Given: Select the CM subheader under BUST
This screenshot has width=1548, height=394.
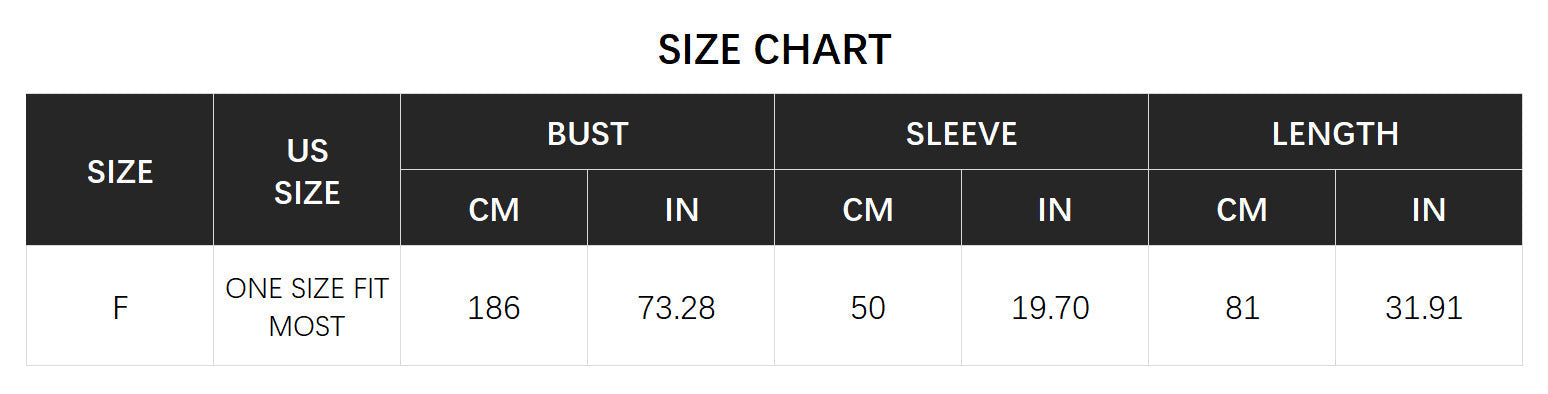Looking at the screenshot, I should [x=494, y=208].
